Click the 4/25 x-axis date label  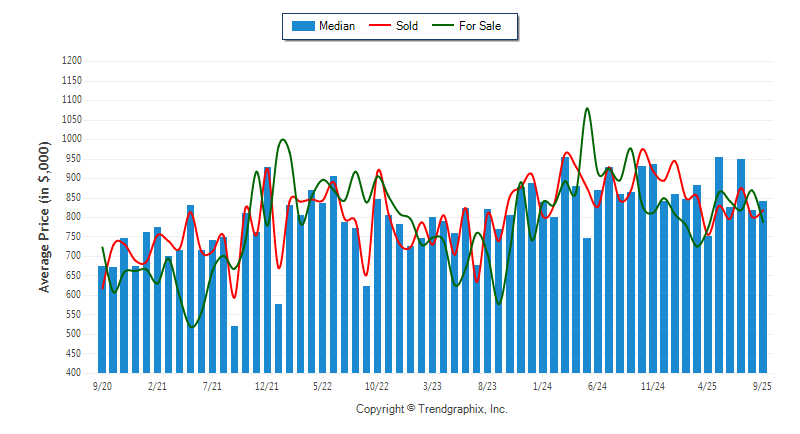coord(708,385)
